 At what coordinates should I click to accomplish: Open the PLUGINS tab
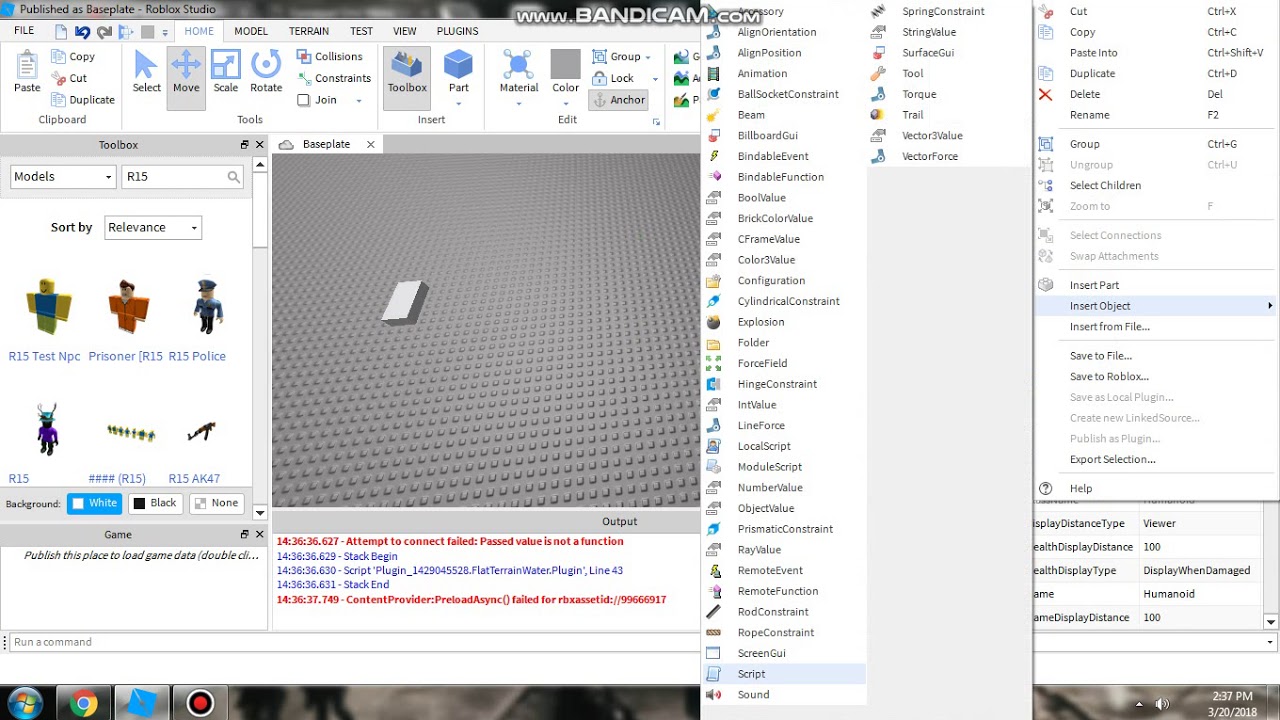[458, 31]
